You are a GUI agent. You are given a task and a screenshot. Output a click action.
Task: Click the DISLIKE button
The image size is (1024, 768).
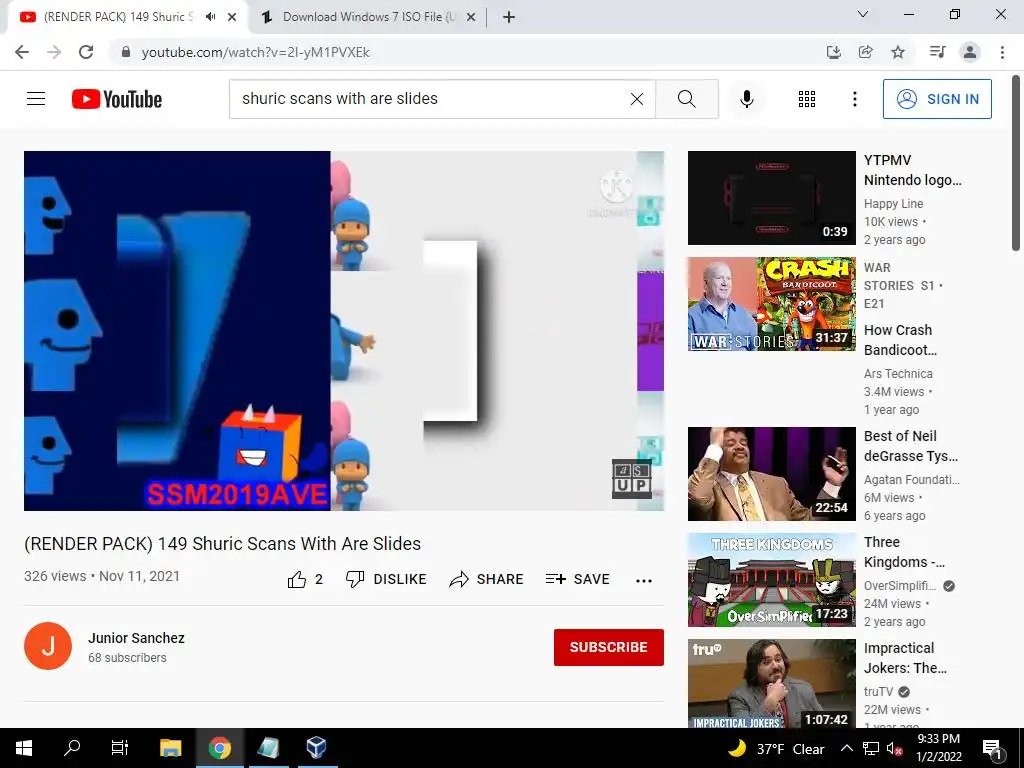point(386,579)
